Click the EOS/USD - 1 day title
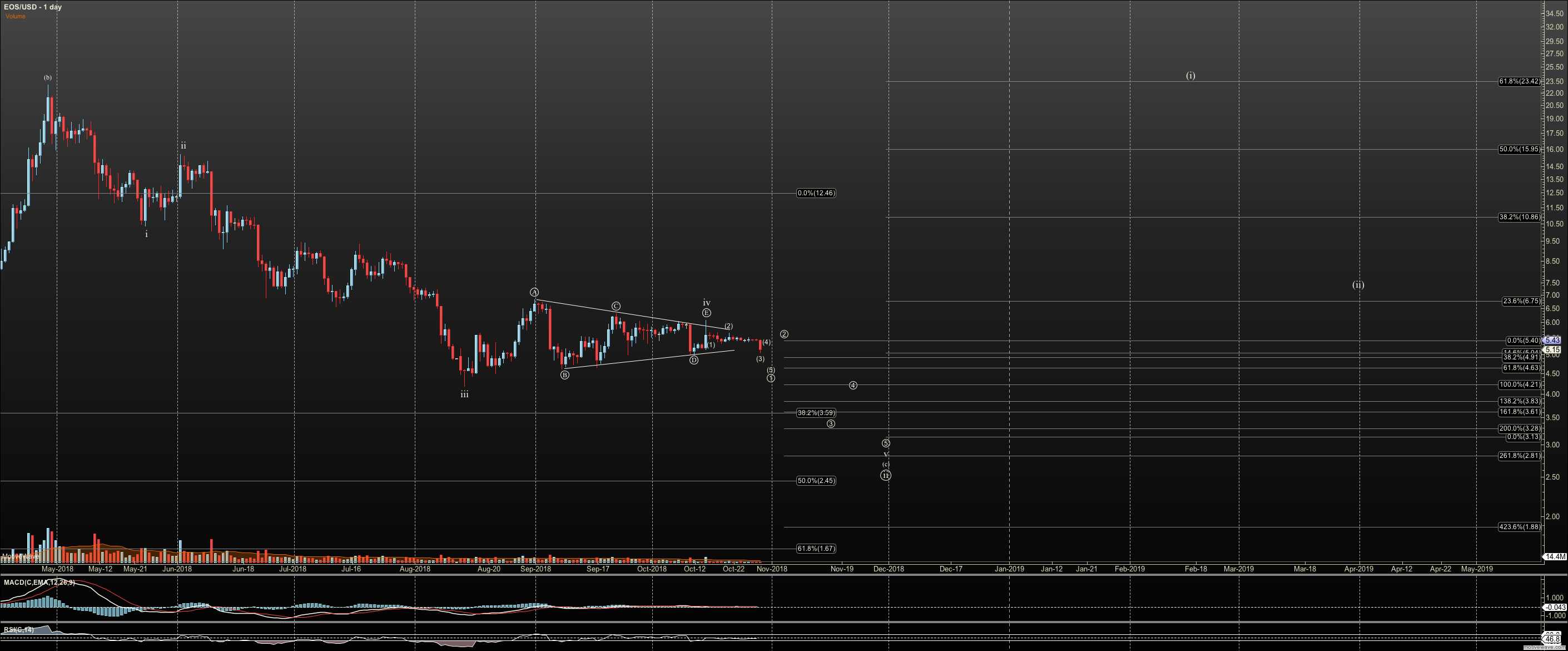This screenshot has width=1568, height=651. (x=33, y=7)
